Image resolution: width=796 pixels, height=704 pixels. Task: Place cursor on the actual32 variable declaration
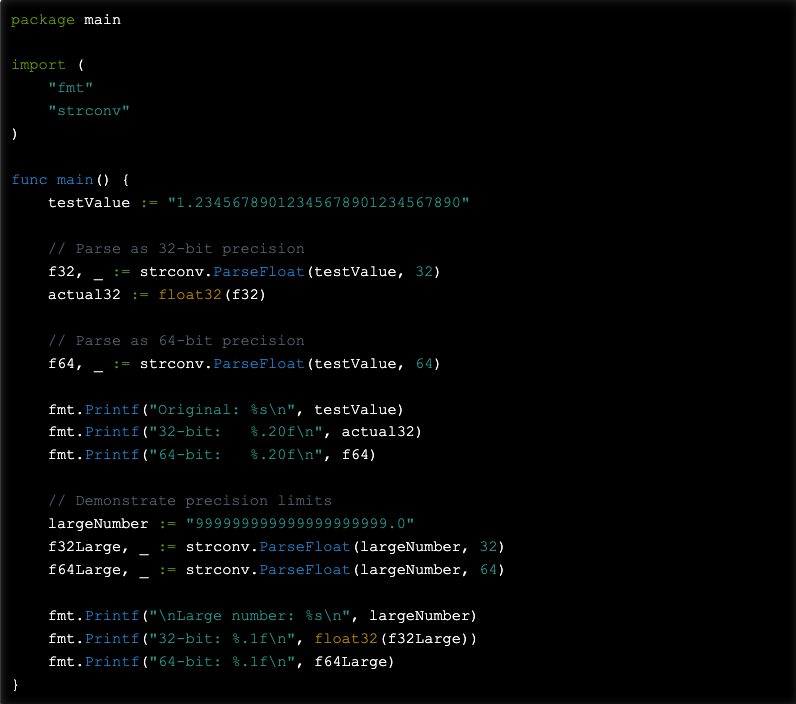84,295
